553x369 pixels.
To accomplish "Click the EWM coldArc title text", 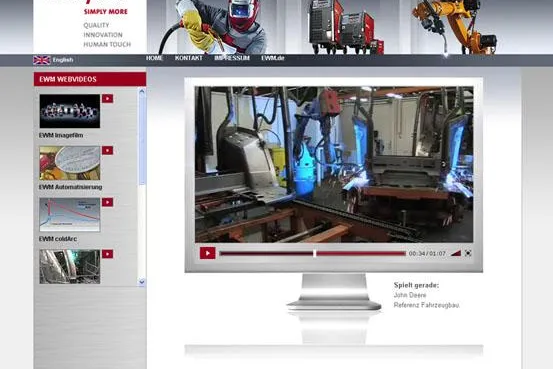I will 58,239.
